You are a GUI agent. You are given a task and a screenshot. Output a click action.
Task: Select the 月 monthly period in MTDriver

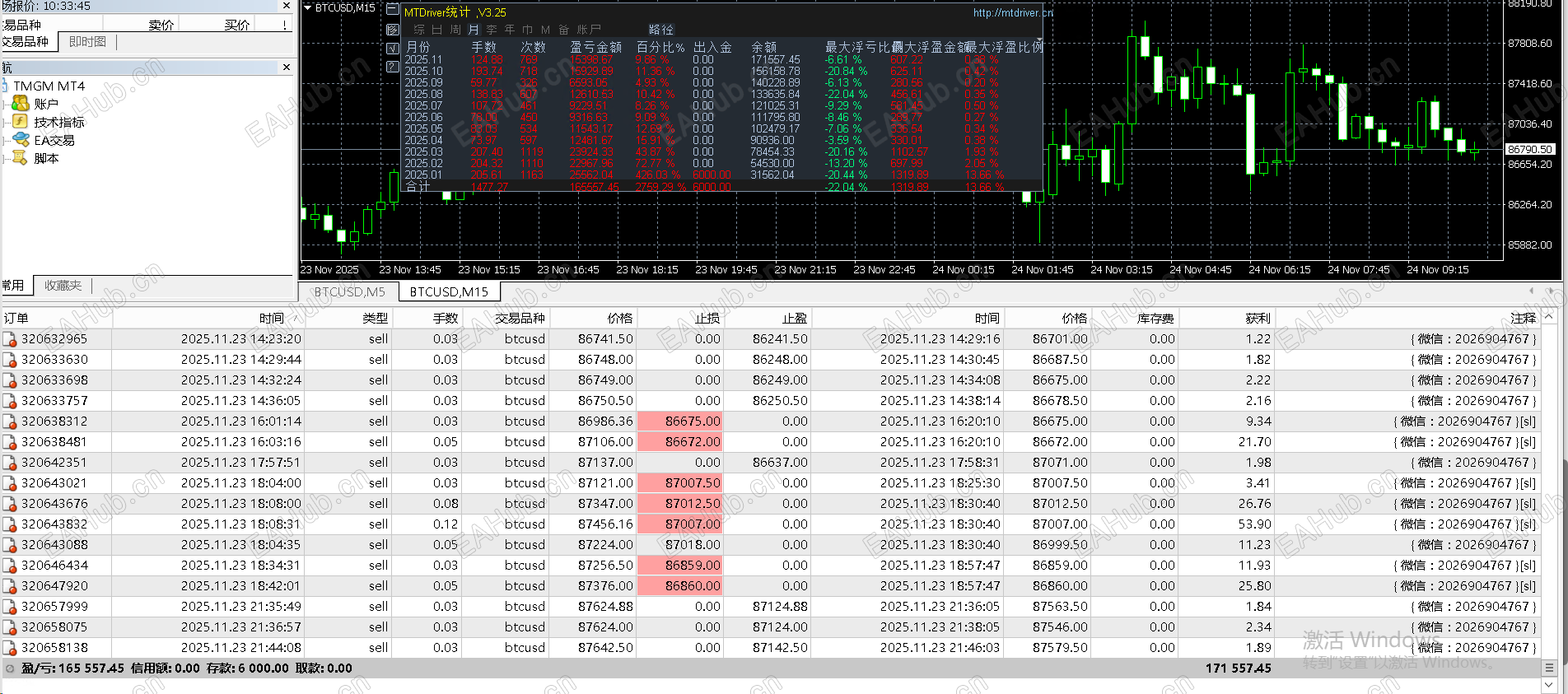[x=474, y=30]
